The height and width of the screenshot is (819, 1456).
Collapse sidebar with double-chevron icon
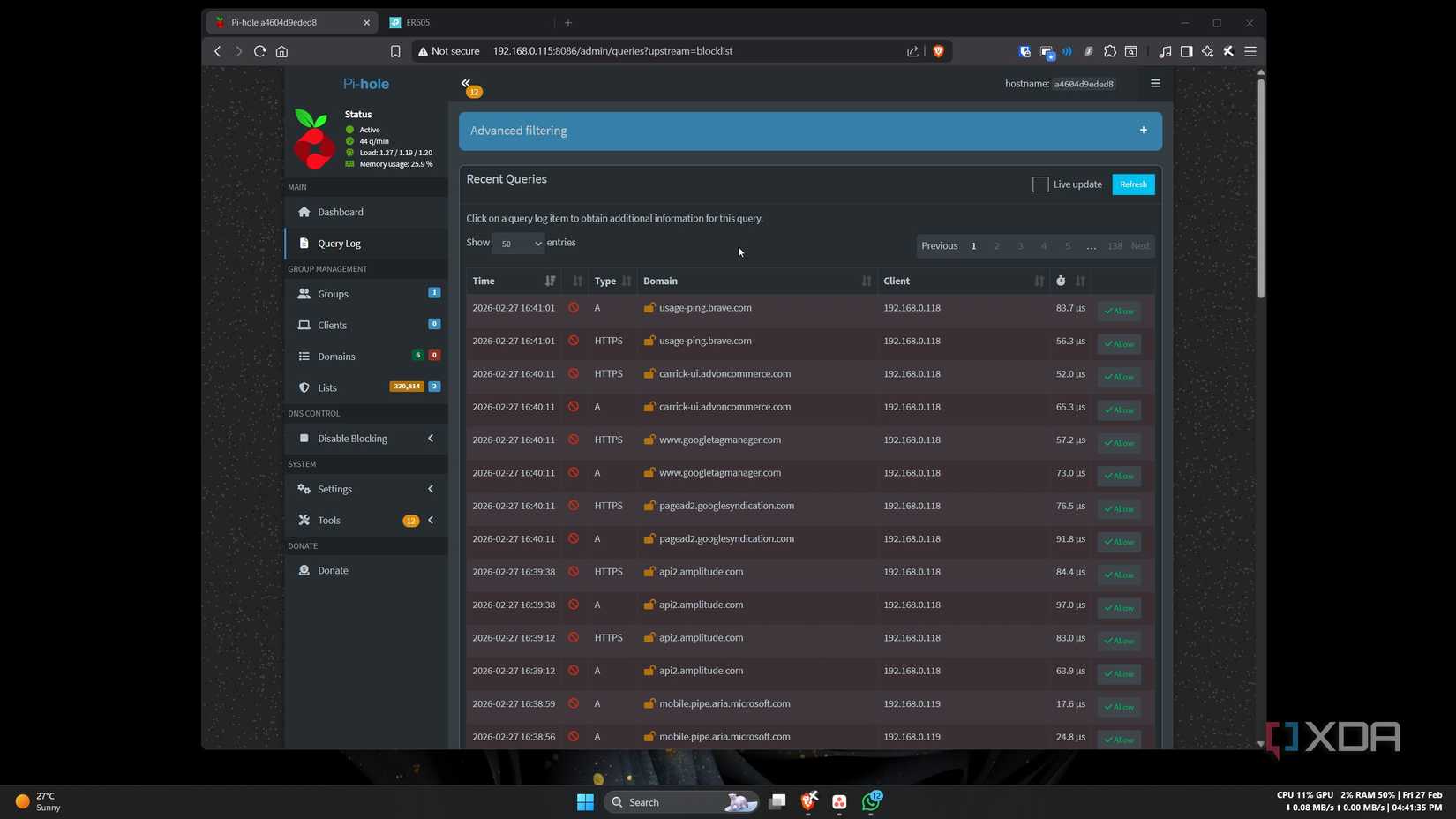pyautogui.click(x=466, y=83)
